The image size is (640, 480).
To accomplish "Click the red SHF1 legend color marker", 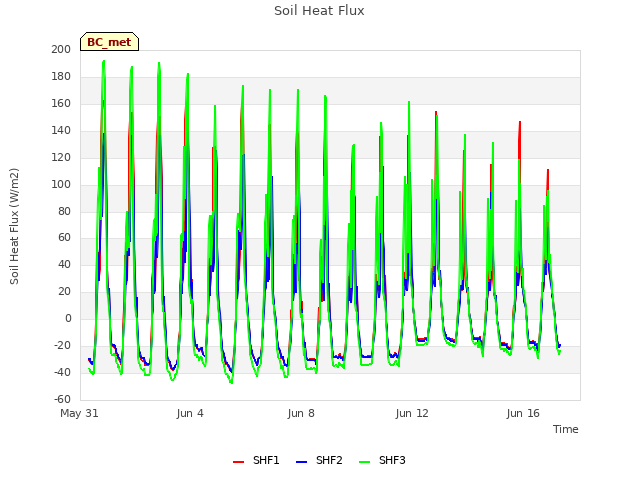I will (x=238, y=462).
